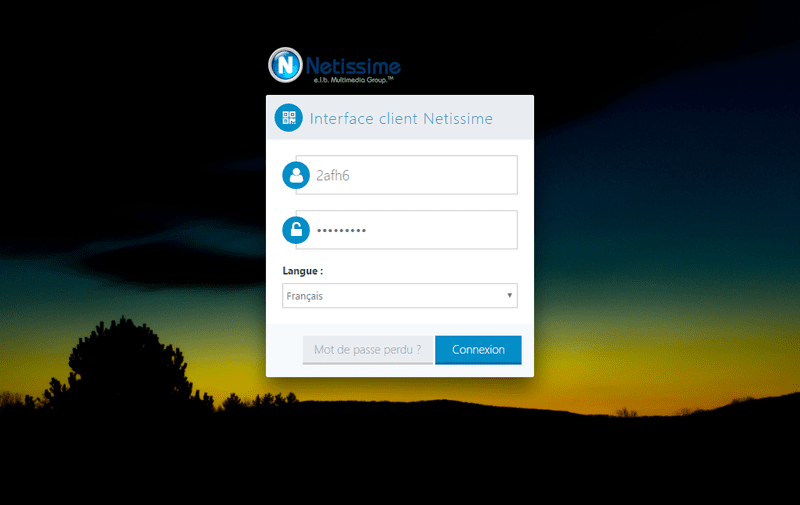Click the Netissime wordmark beside the logo

point(353,65)
